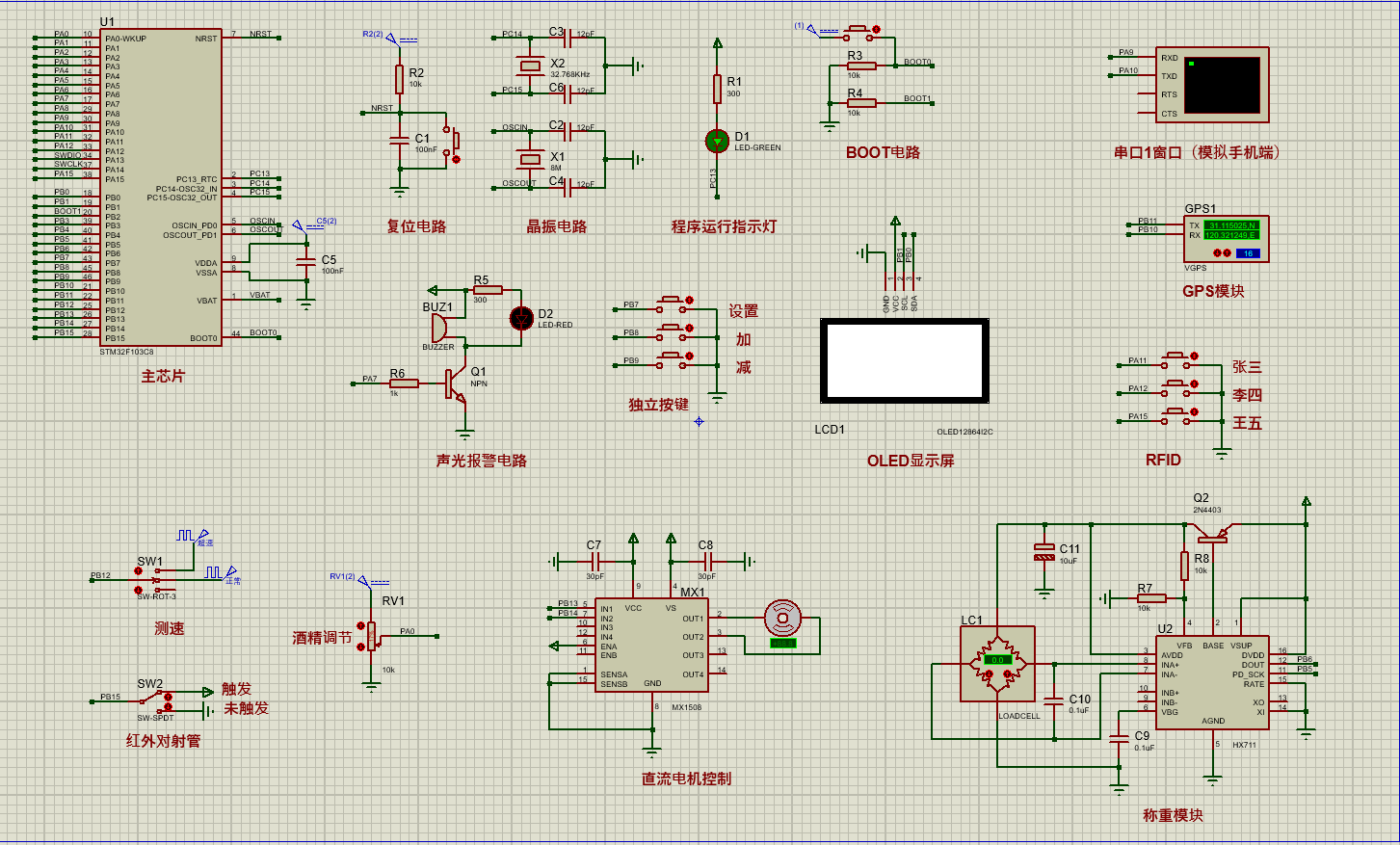Screen dimensions: 1400x845
Task: Click the OLED显示屏 label
Action: [911, 461]
